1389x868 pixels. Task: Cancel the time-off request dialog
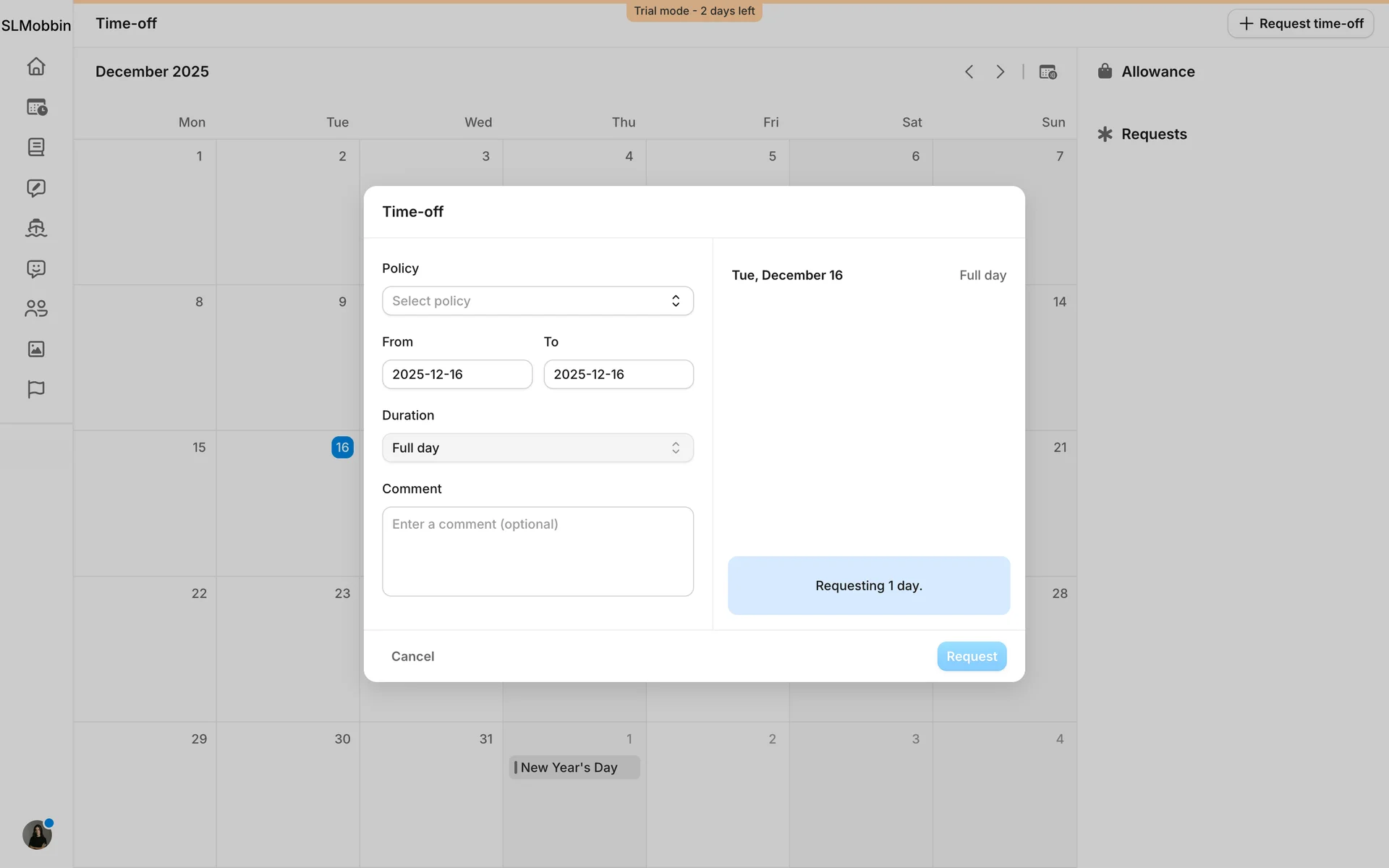[412, 656]
